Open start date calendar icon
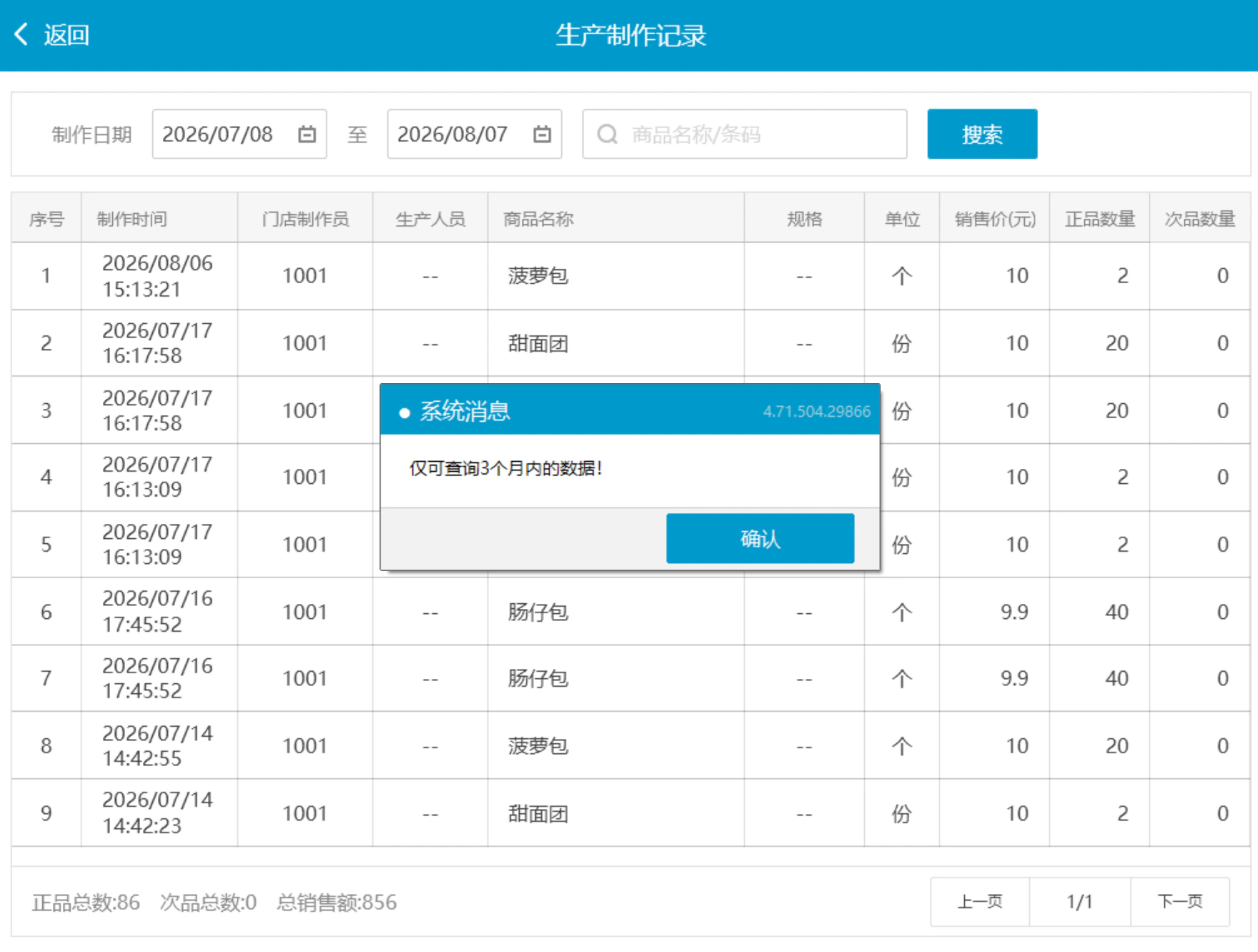The image size is (1258, 952). 307,134
